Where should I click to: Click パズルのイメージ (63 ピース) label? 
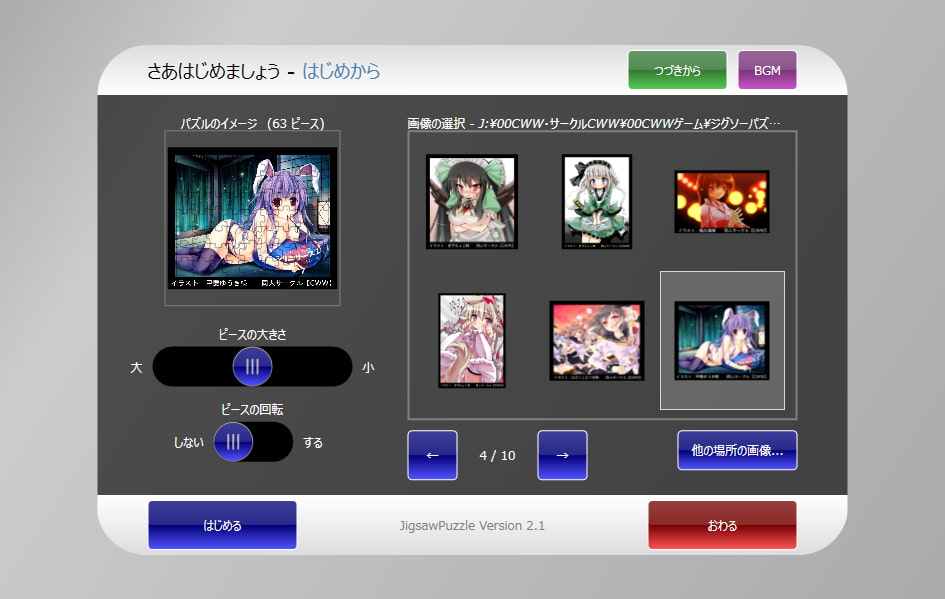253,124
